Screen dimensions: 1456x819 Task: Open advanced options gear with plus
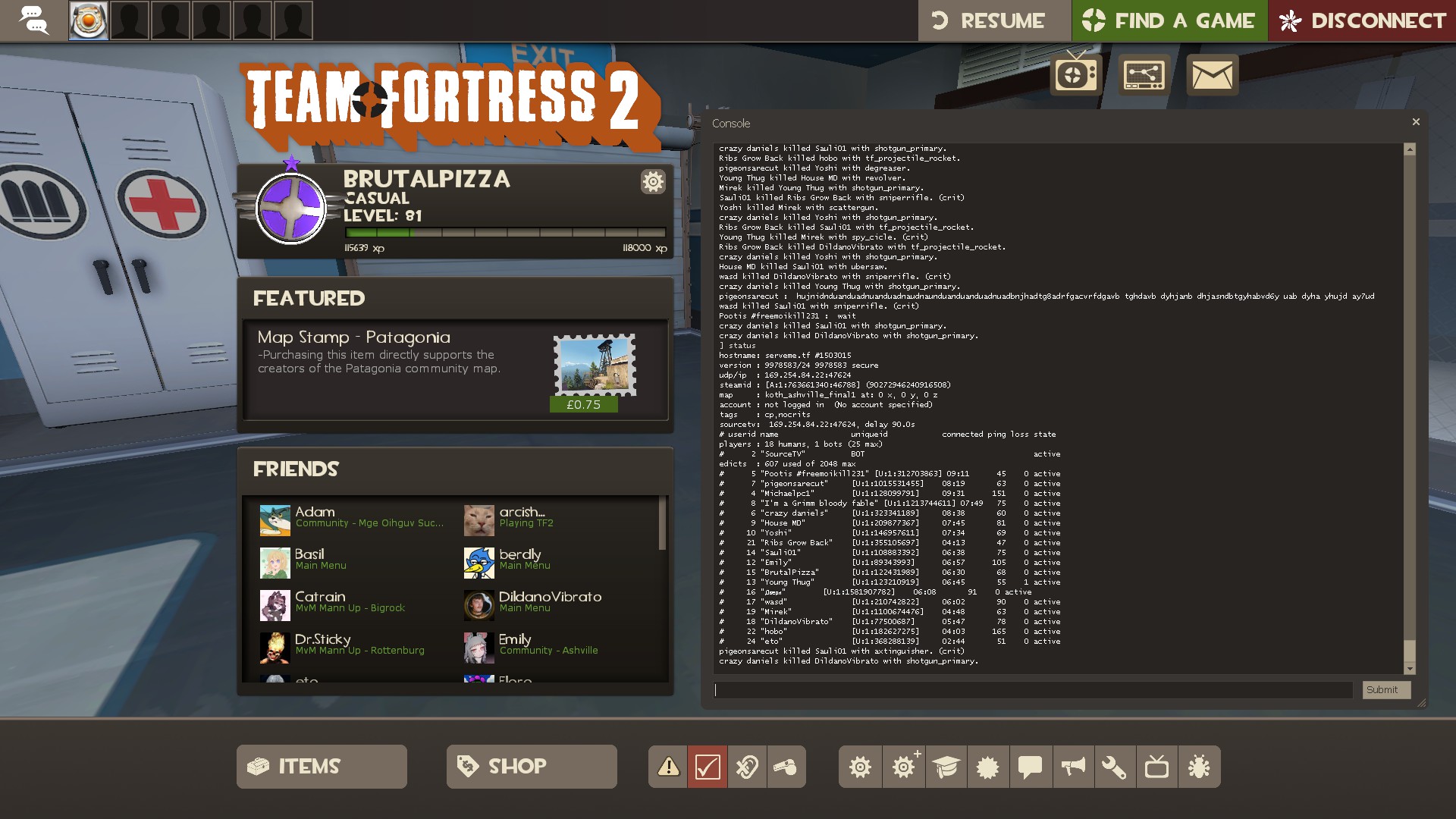(x=903, y=767)
